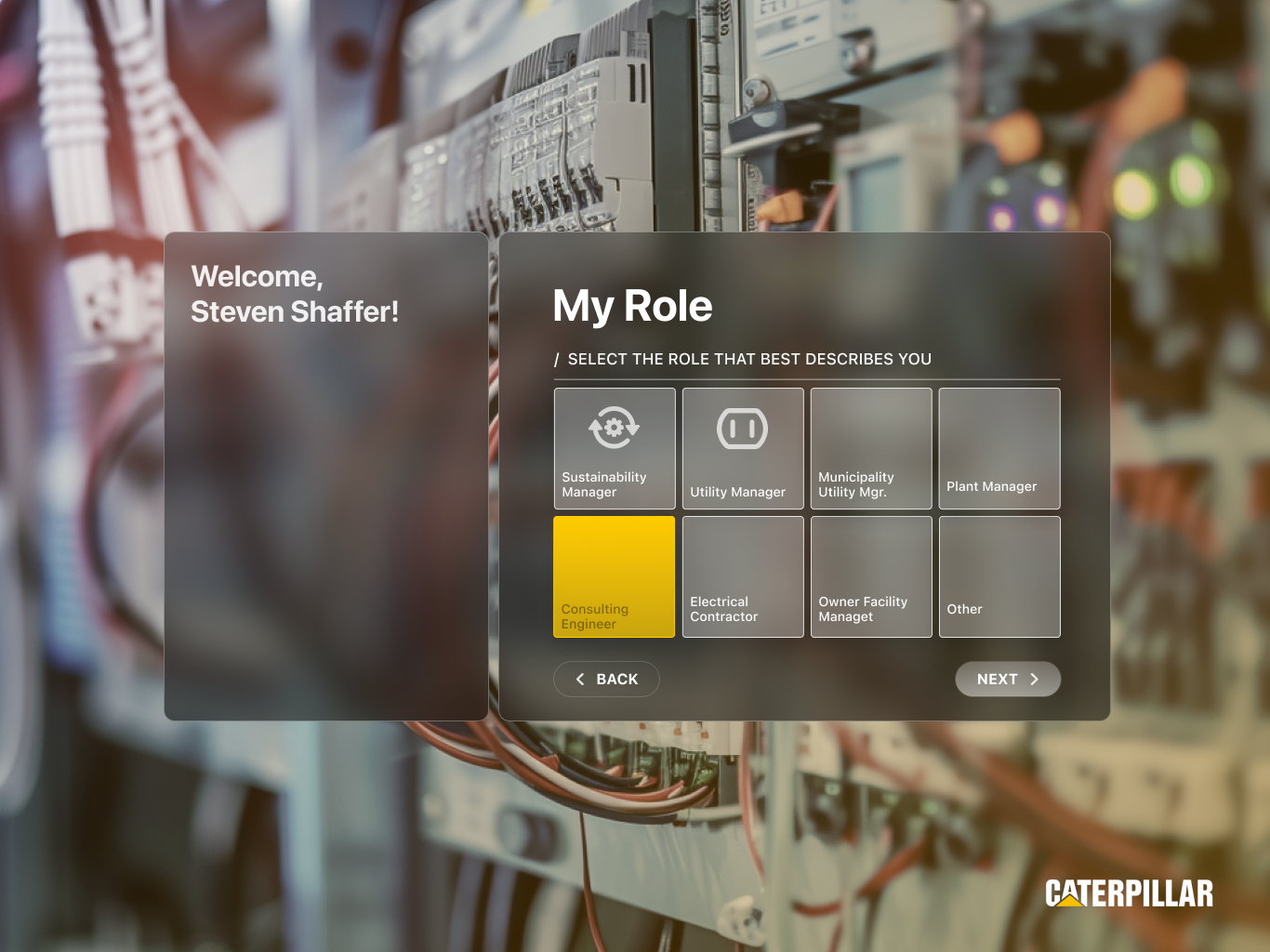Choose the Plant Manager role
1270x952 pixels.
(x=999, y=448)
